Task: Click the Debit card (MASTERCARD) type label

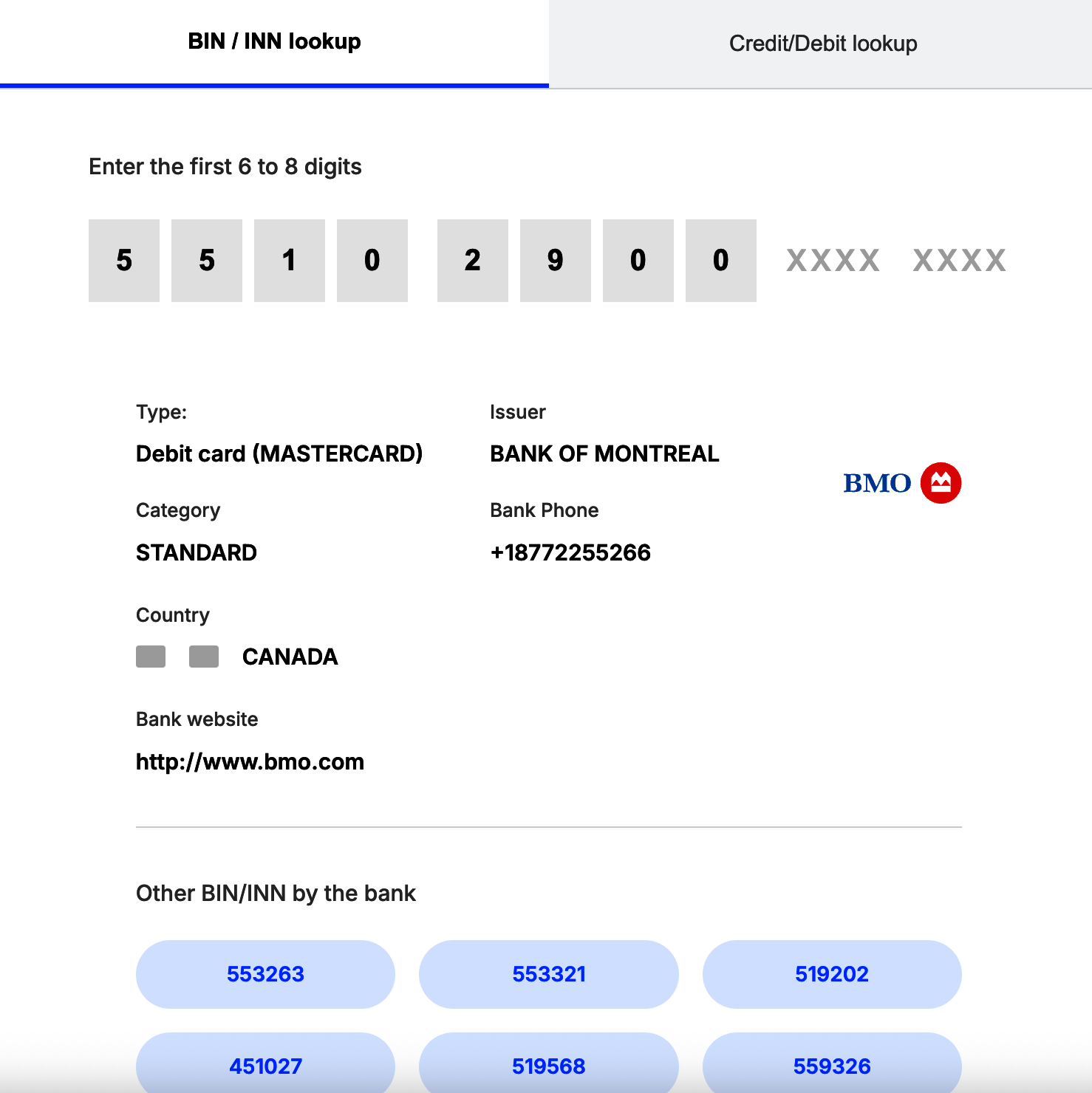Action: (x=279, y=453)
